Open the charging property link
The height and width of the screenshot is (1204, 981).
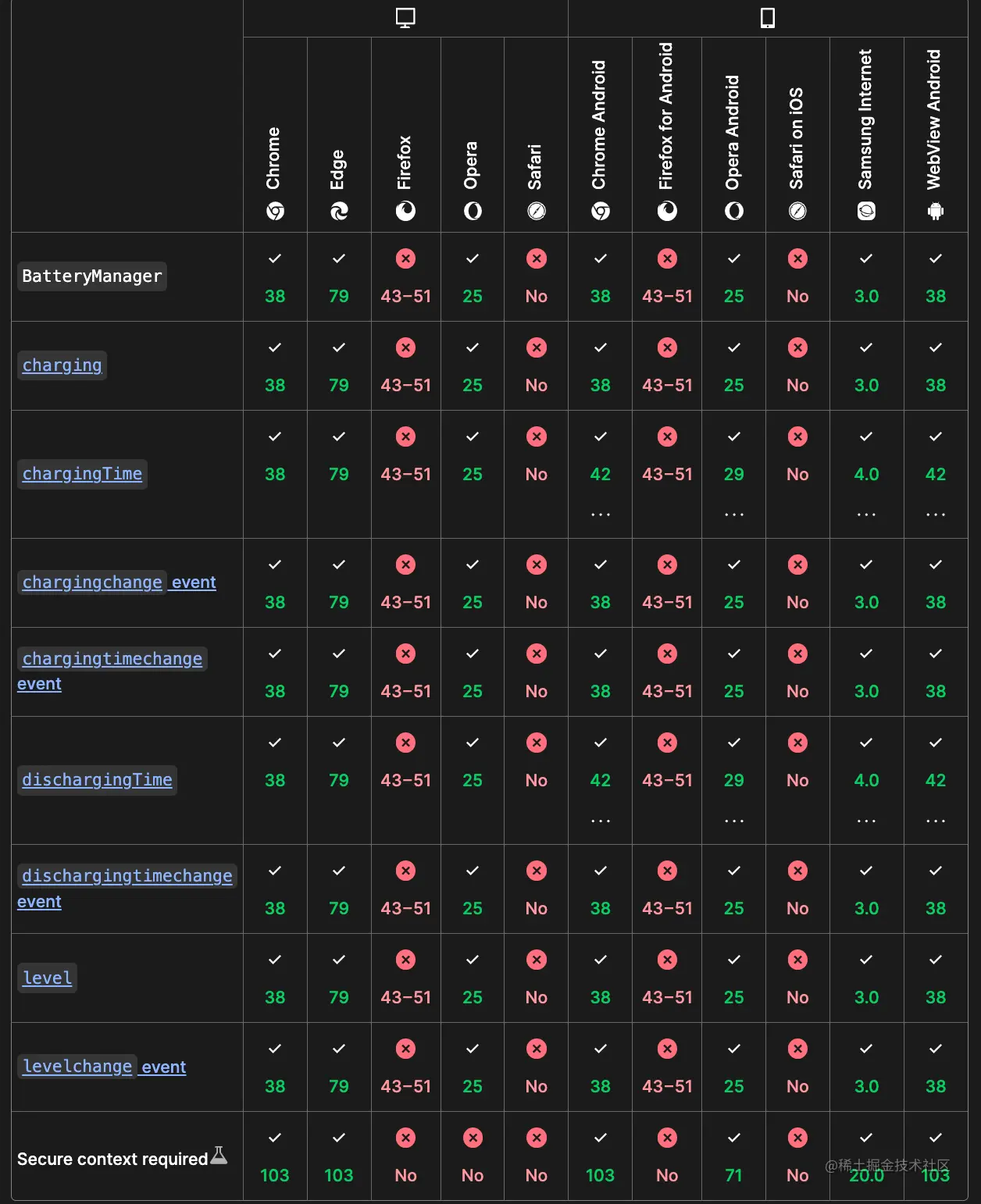(x=62, y=365)
